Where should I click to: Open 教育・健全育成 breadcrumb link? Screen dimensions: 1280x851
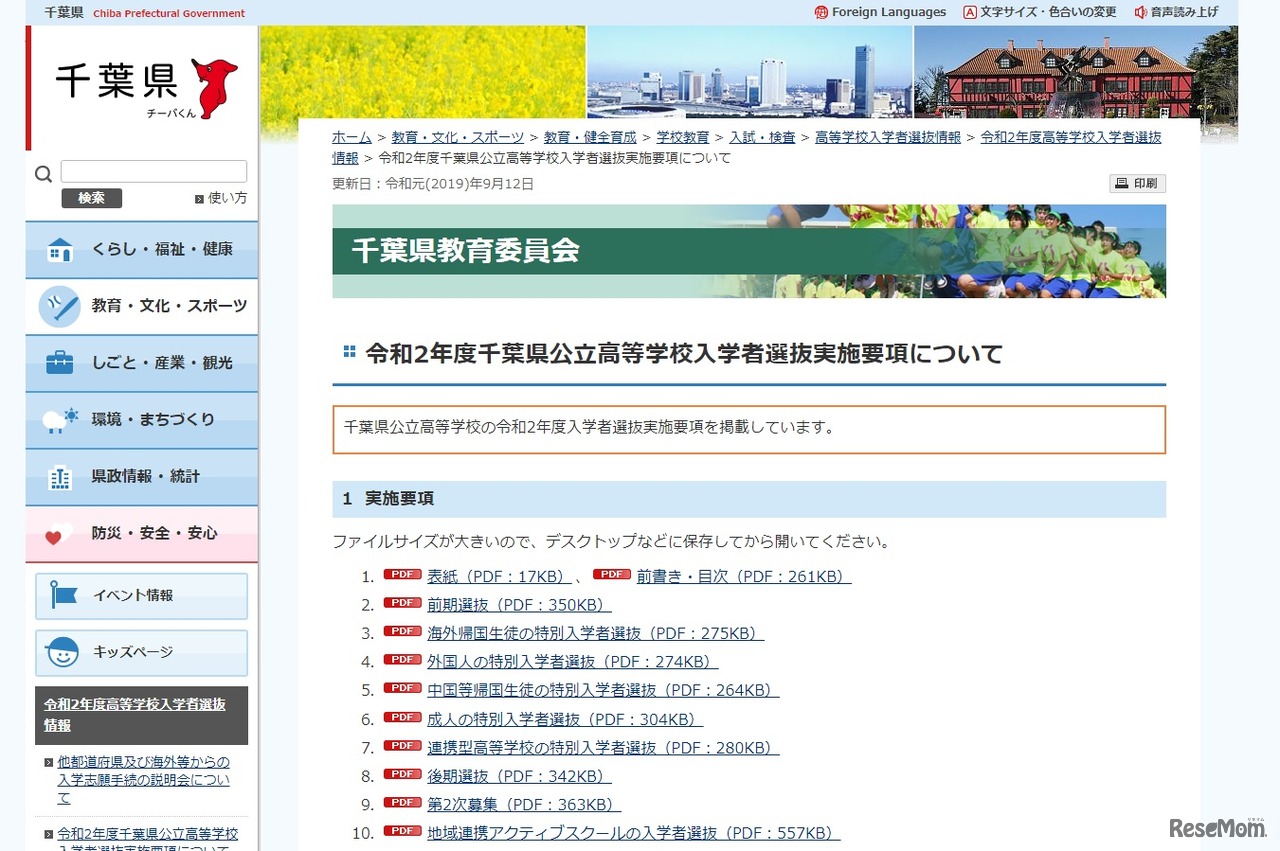(x=590, y=137)
